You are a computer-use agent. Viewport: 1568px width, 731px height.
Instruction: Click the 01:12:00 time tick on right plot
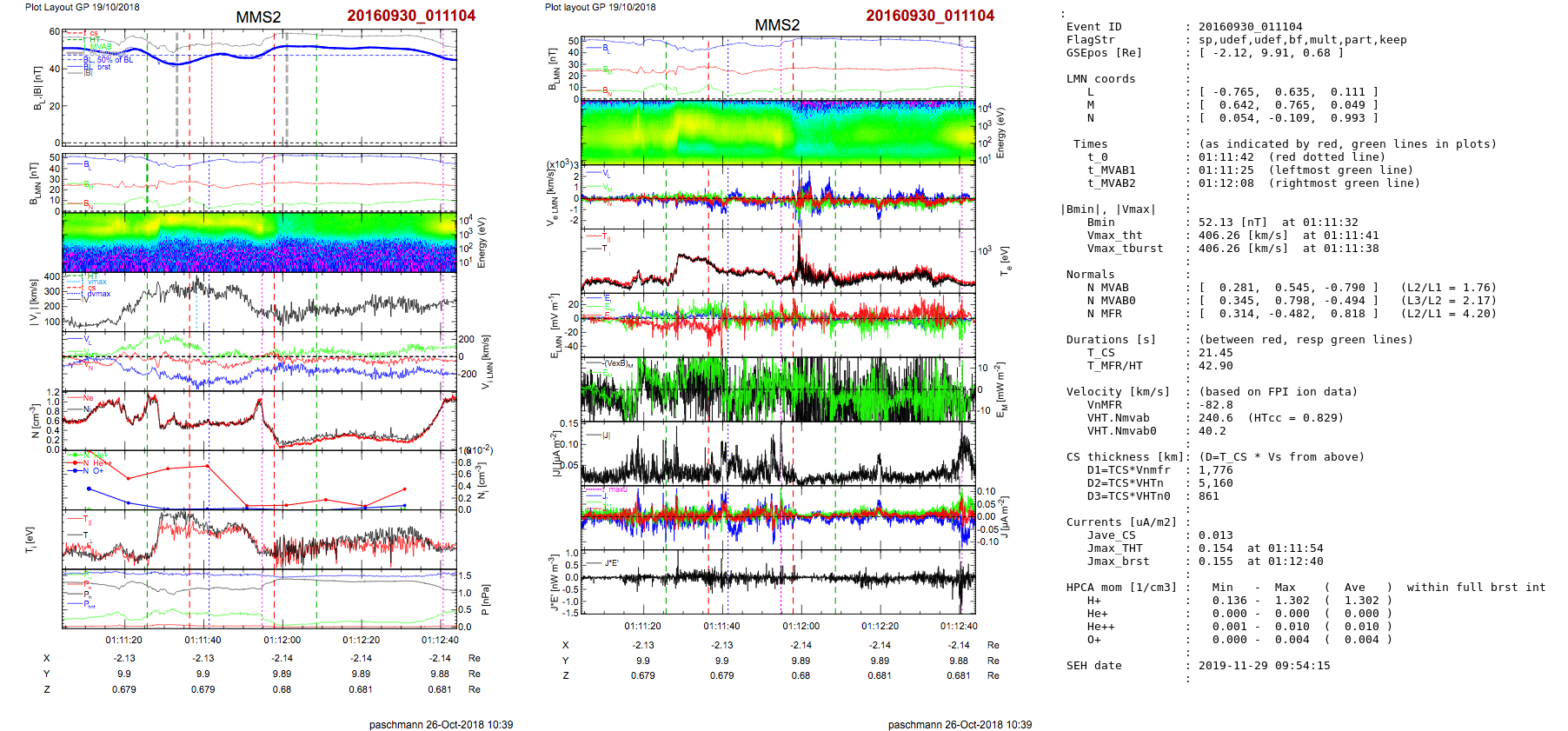801,626
